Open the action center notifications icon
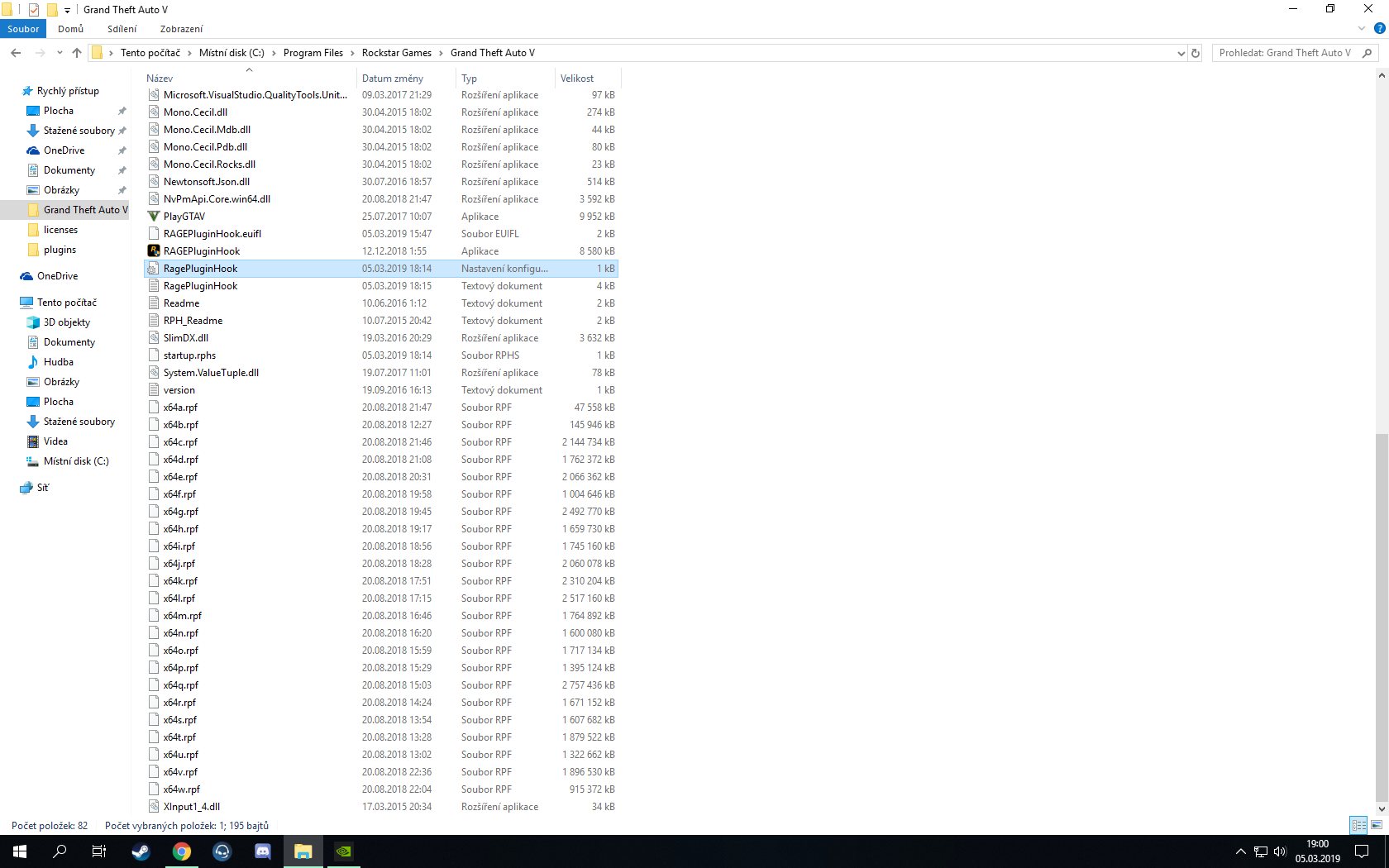The height and width of the screenshot is (868, 1389). (x=1362, y=851)
